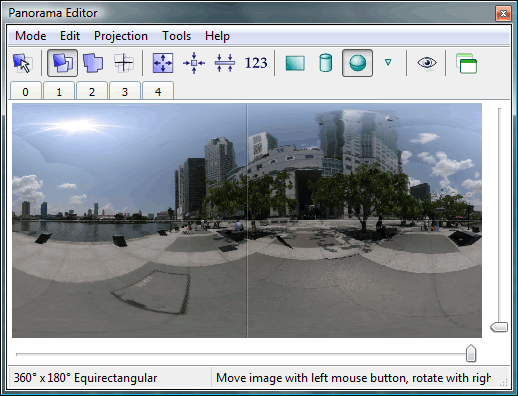Select the crosshair center point tool
Image resolution: width=518 pixels, height=396 pixels.
click(124, 63)
